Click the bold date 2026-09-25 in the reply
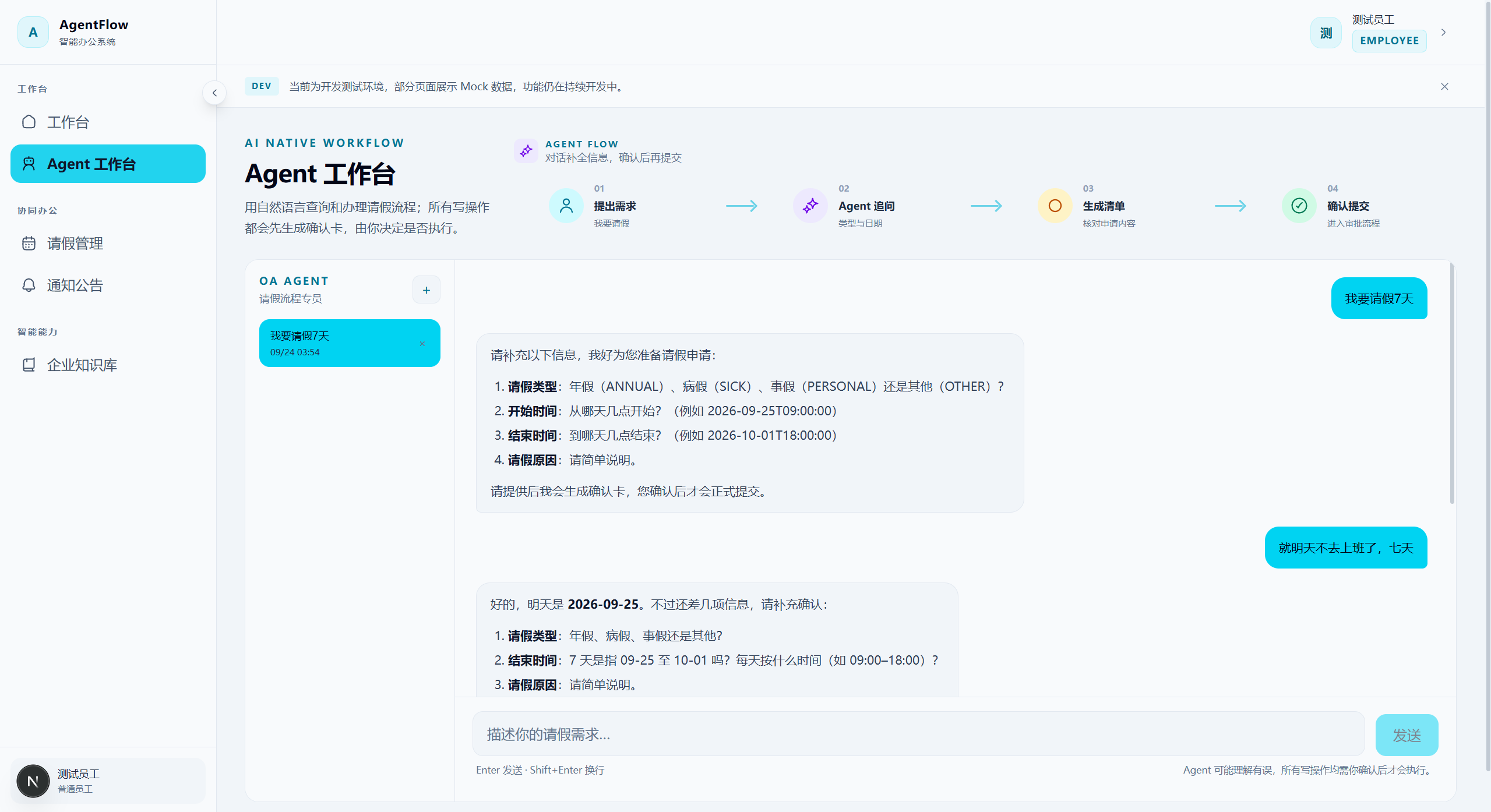The height and width of the screenshot is (812, 1491). (x=603, y=605)
